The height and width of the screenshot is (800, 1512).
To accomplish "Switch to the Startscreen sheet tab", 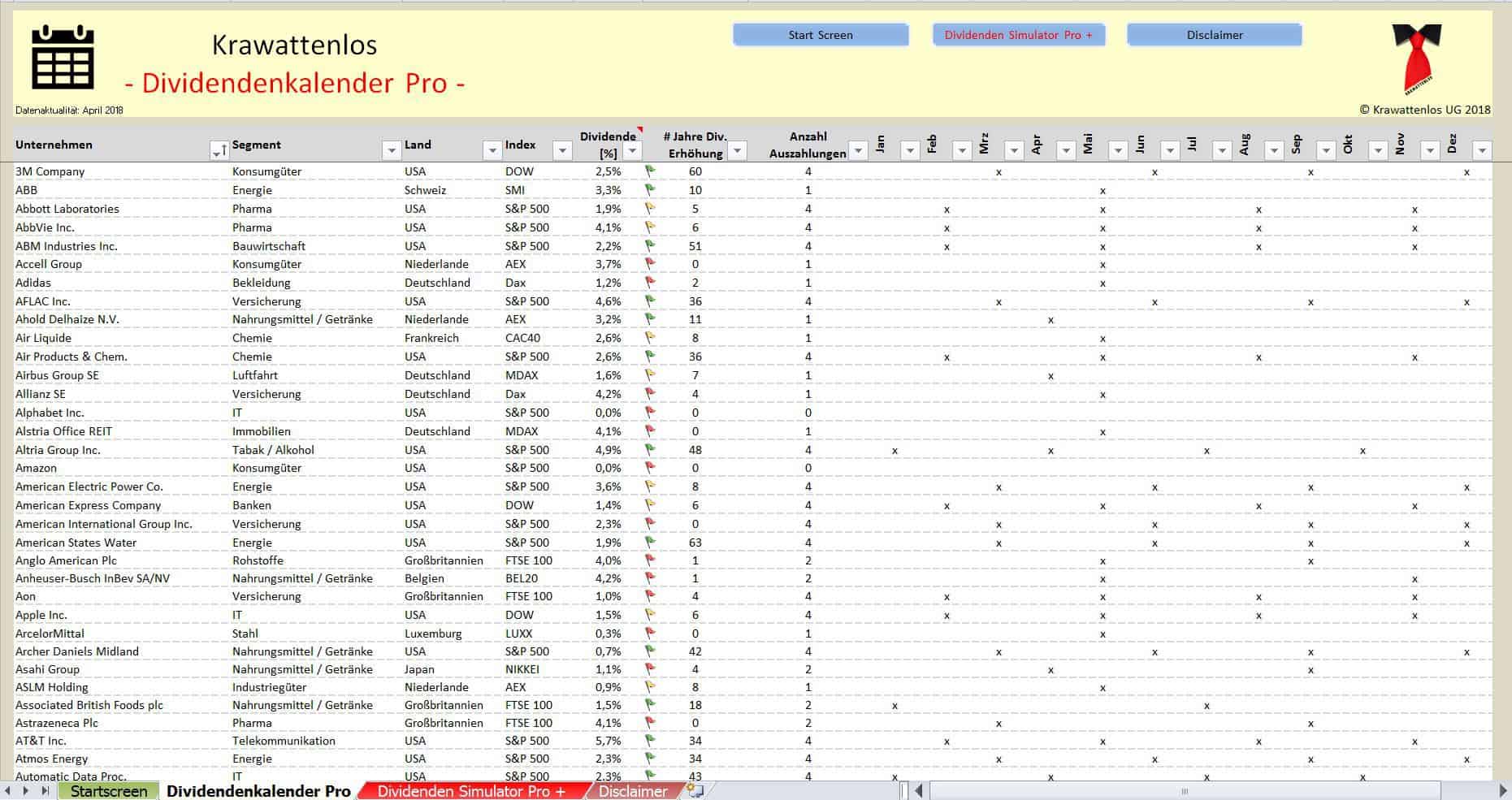I will (x=109, y=791).
